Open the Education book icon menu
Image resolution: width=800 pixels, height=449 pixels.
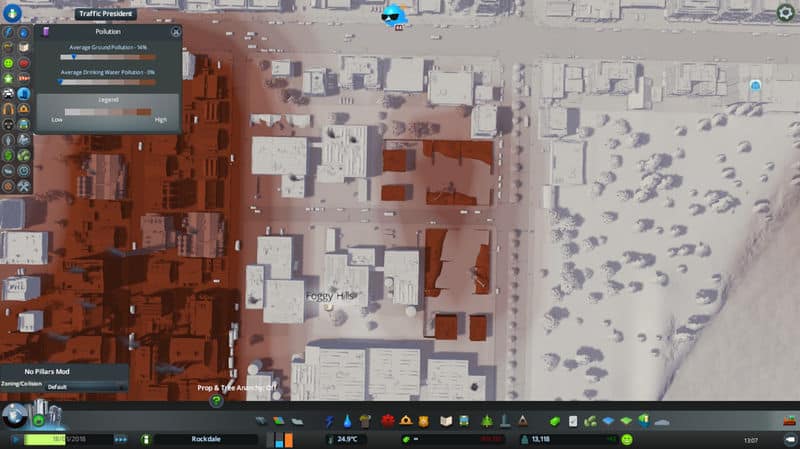[447, 421]
